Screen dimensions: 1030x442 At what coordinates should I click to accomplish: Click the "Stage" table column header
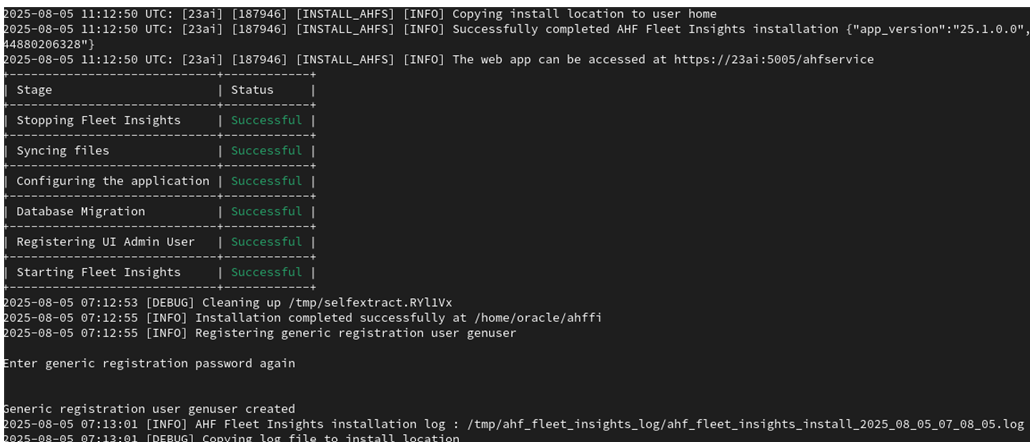tap(34, 90)
